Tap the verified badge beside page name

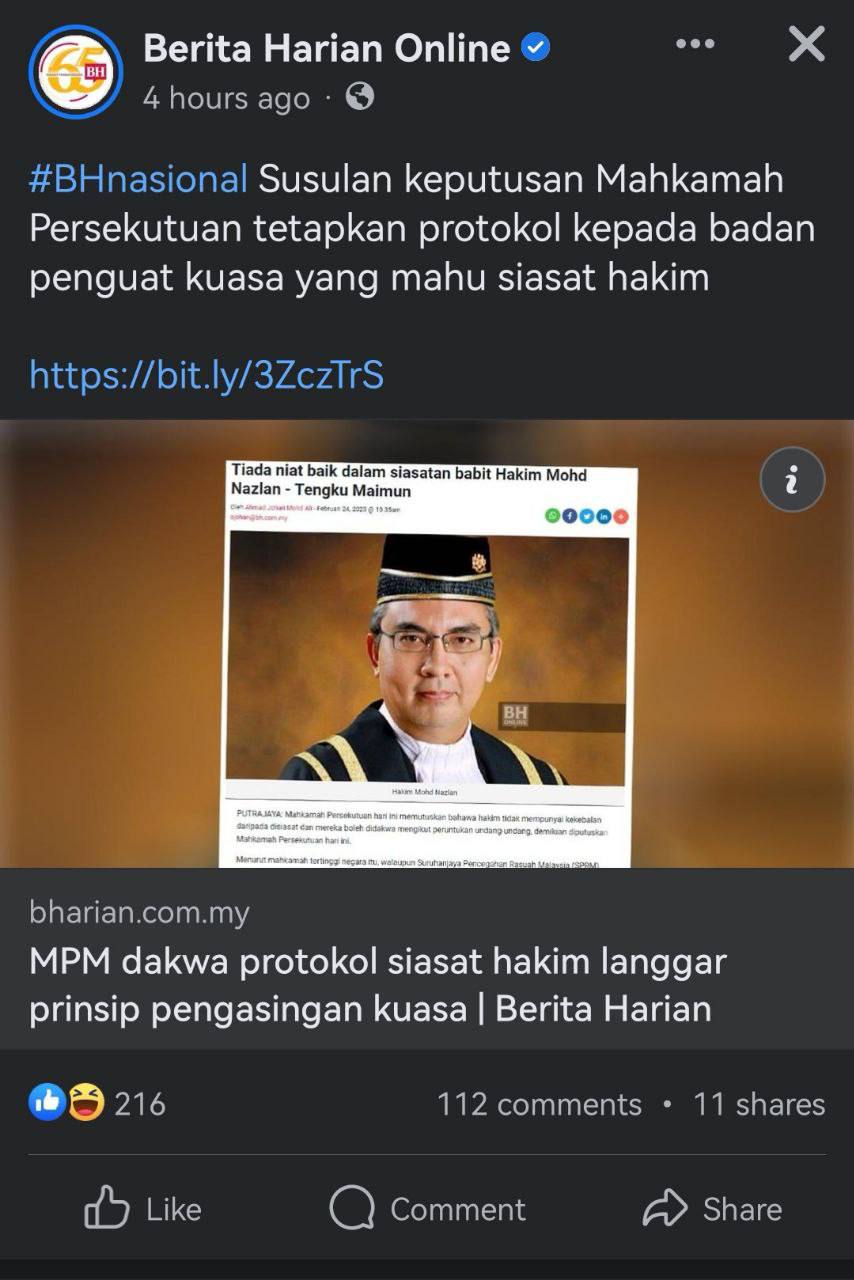(x=536, y=48)
